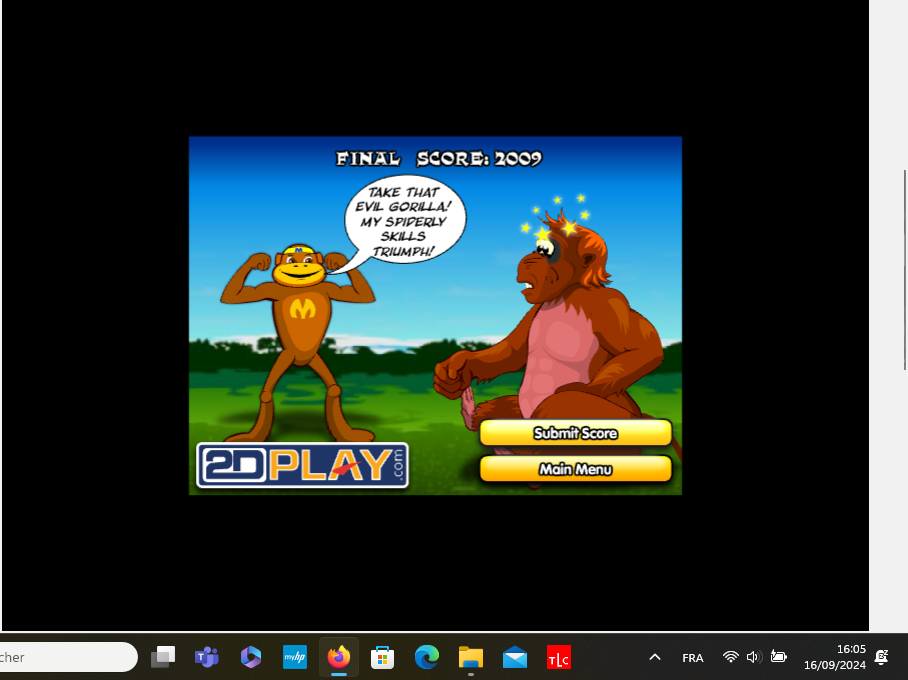Open the myHP app
The image size is (908, 680).
295,657
